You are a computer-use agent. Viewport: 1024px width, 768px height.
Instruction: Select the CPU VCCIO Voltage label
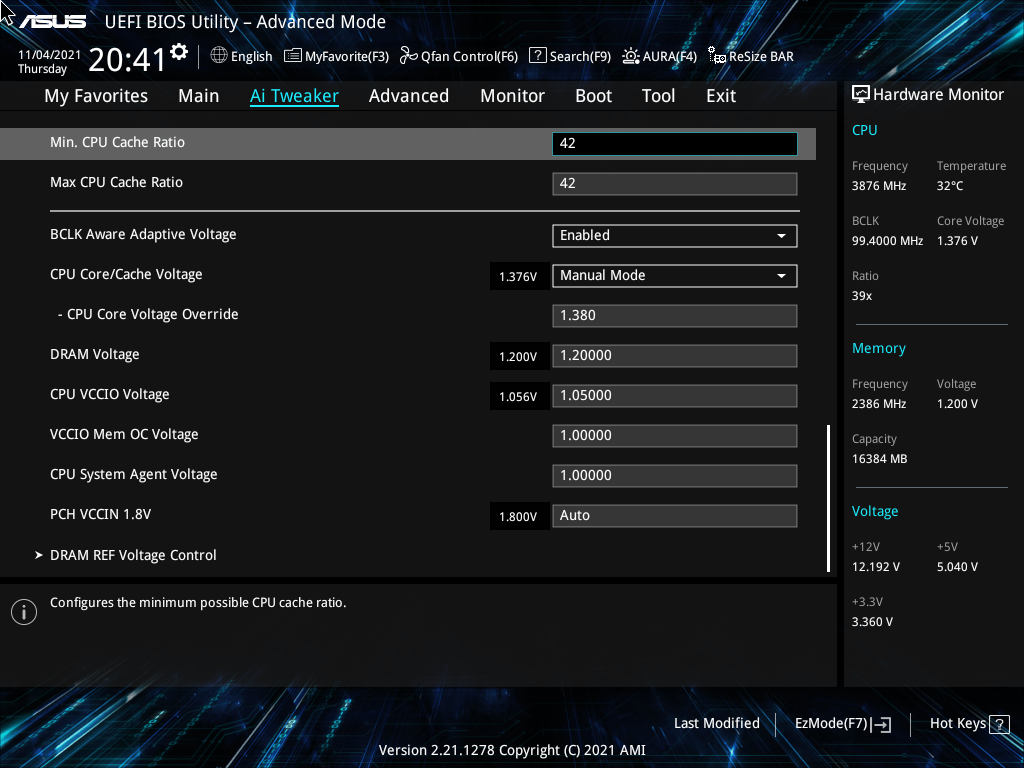coord(110,394)
